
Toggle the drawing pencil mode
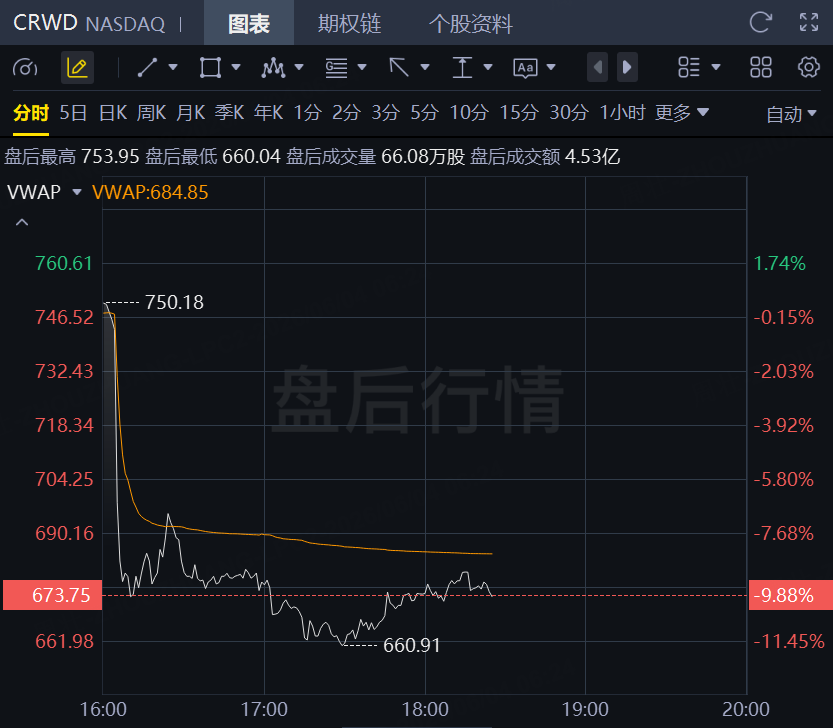[x=78, y=67]
